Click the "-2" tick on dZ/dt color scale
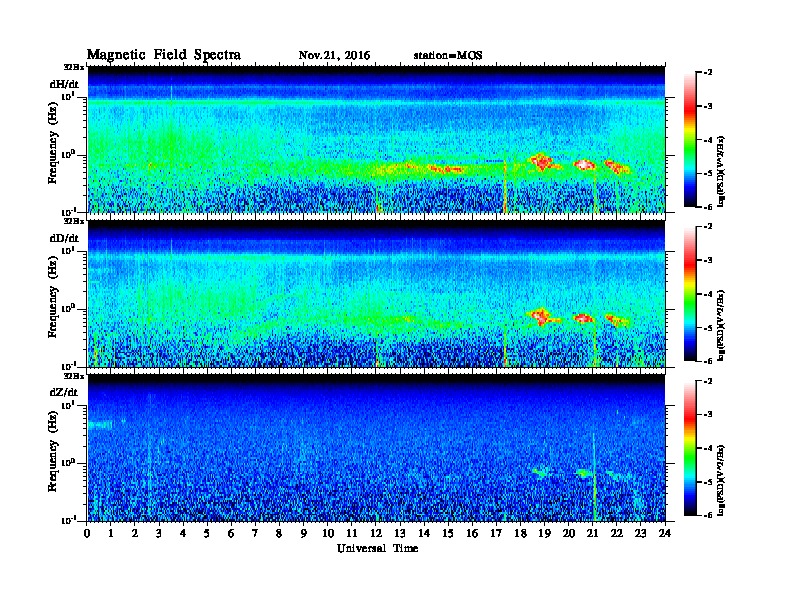This screenshot has height=612, width=792. tap(707, 381)
